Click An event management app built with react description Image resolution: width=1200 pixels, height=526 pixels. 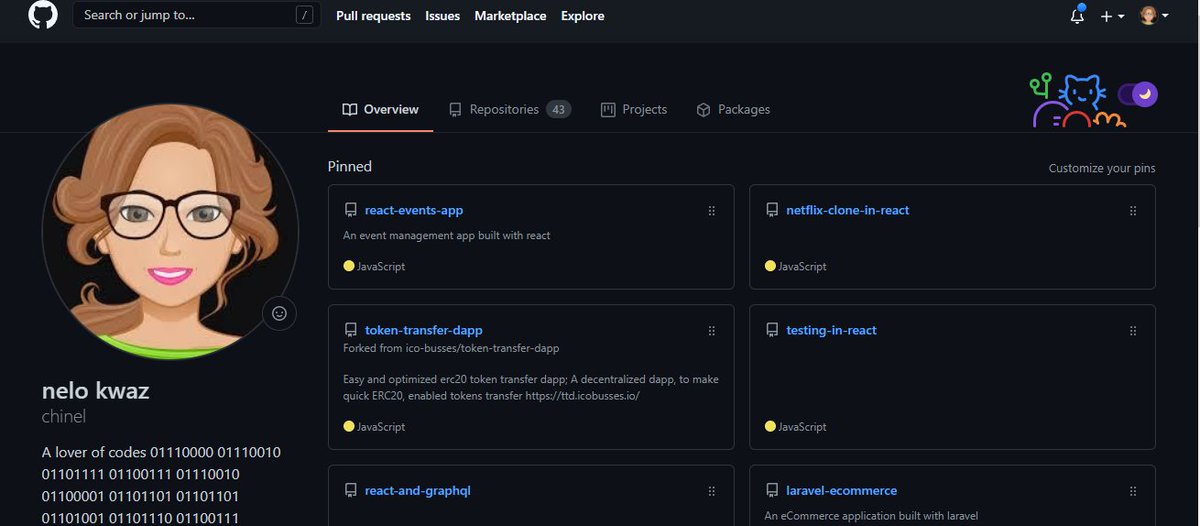point(447,236)
